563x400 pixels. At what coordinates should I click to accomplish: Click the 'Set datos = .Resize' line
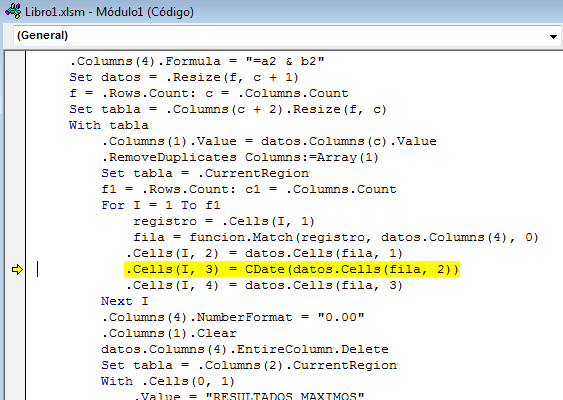pos(184,78)
